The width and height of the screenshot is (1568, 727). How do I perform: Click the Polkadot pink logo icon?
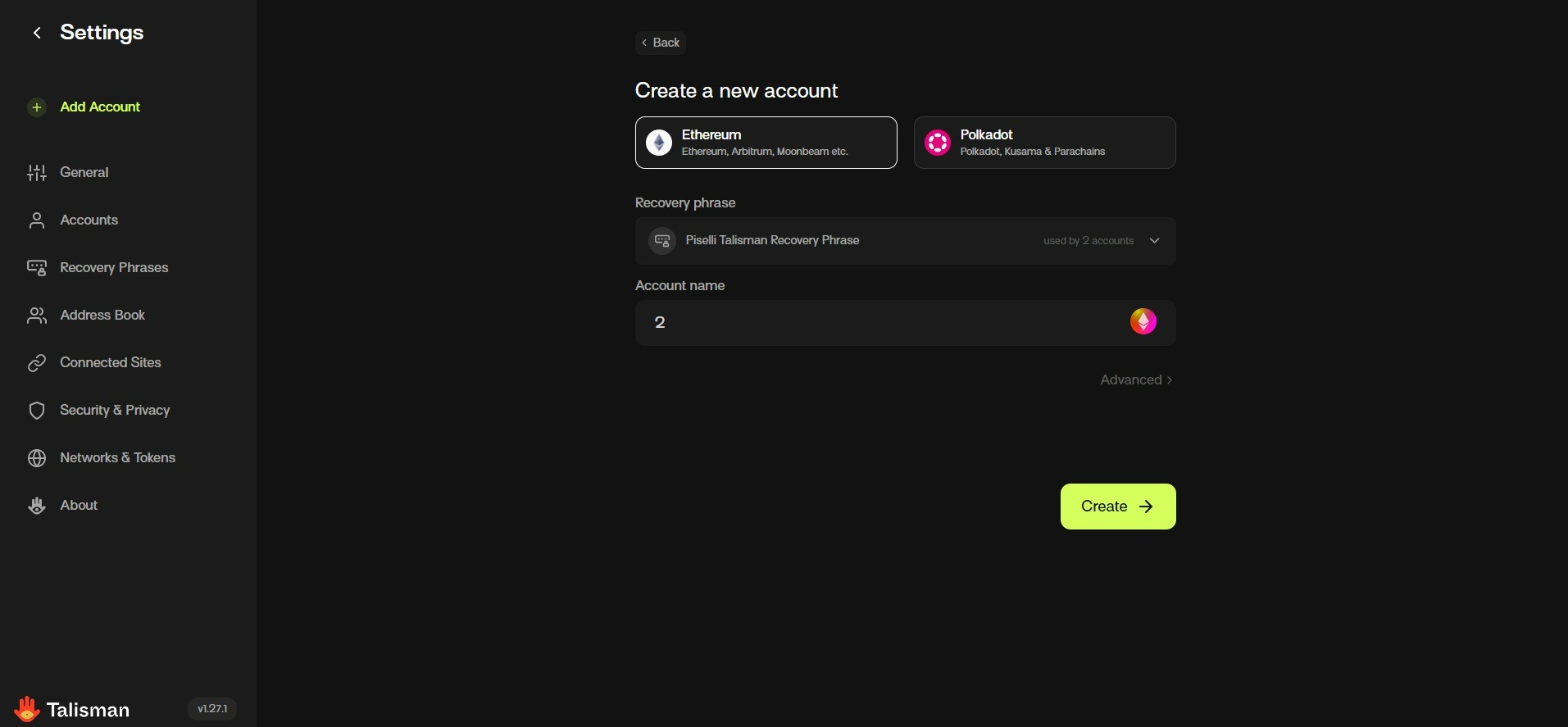[938, 143]
